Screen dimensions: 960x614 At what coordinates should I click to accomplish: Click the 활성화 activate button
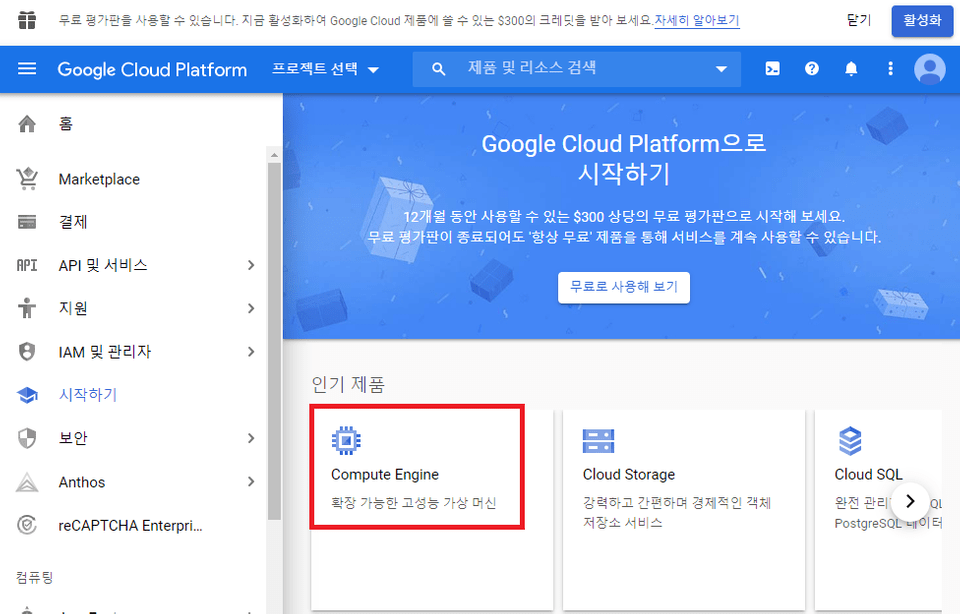922,20
